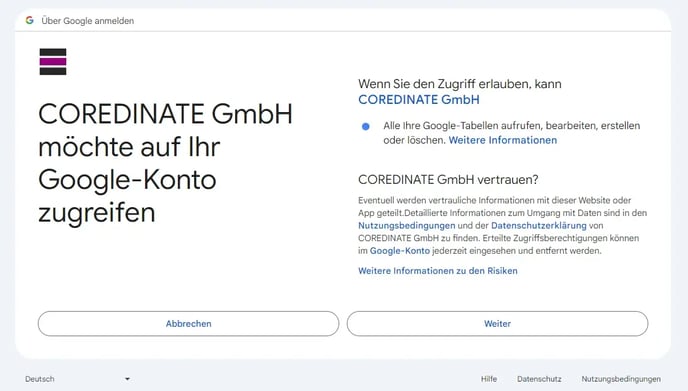Click the COREDINATE striped app logo
688x391 pixels.
point(53,61)
